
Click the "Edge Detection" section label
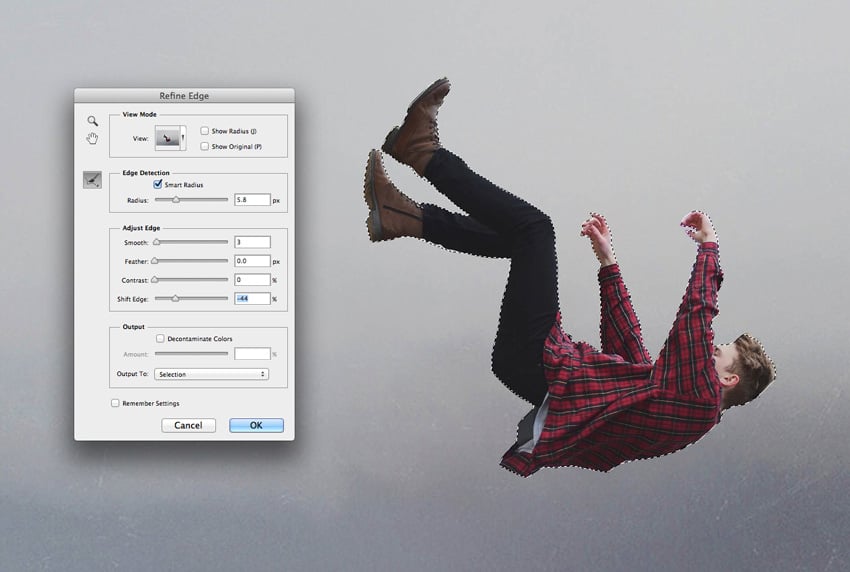(146, 172)
